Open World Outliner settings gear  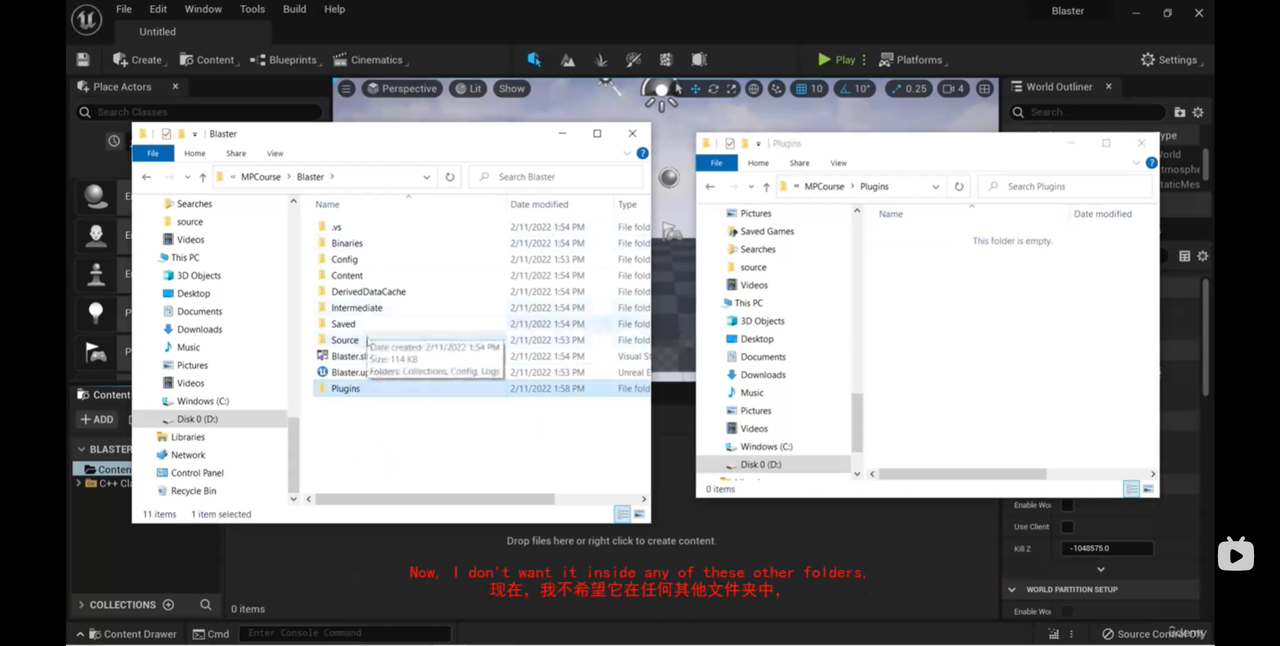click(x=1198, y=112)
